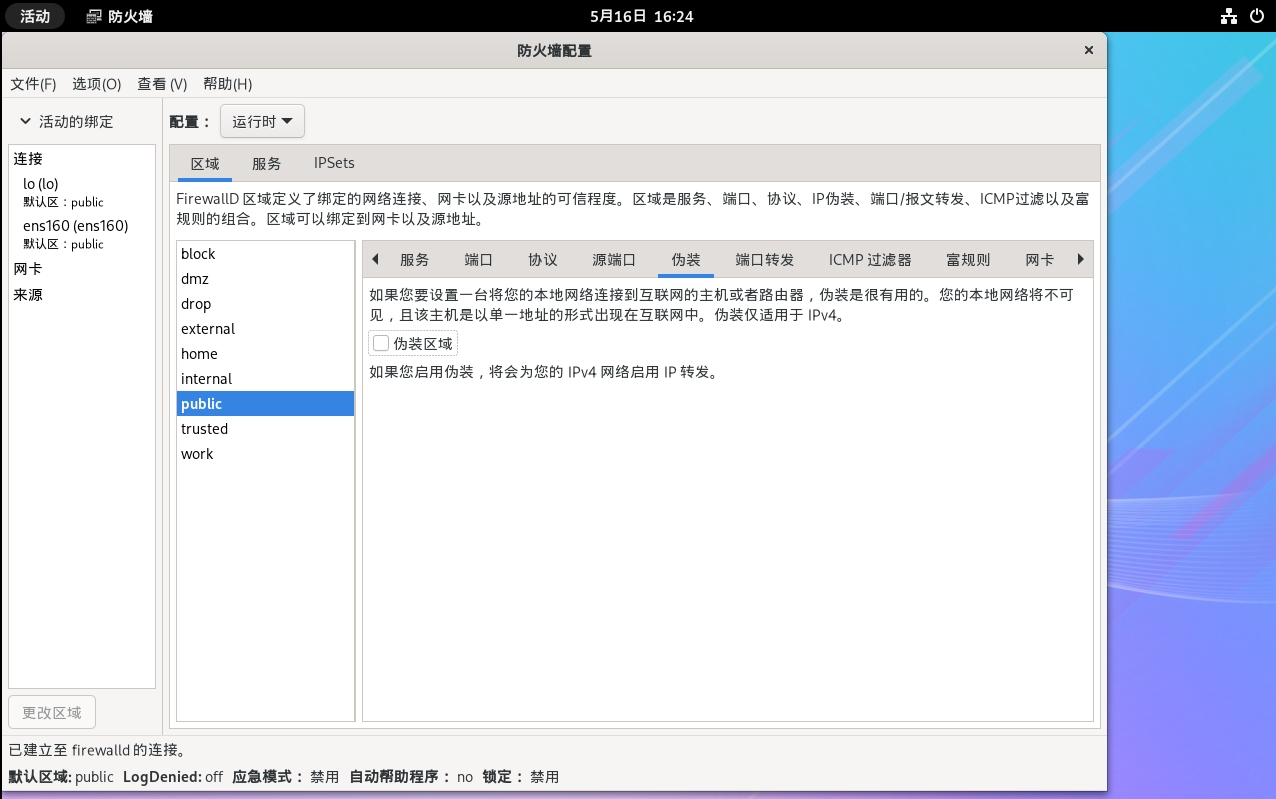This screenshot has height=799, width=1276.
Task: Open the 查看(V) menu
Action: tap(162, 84)
